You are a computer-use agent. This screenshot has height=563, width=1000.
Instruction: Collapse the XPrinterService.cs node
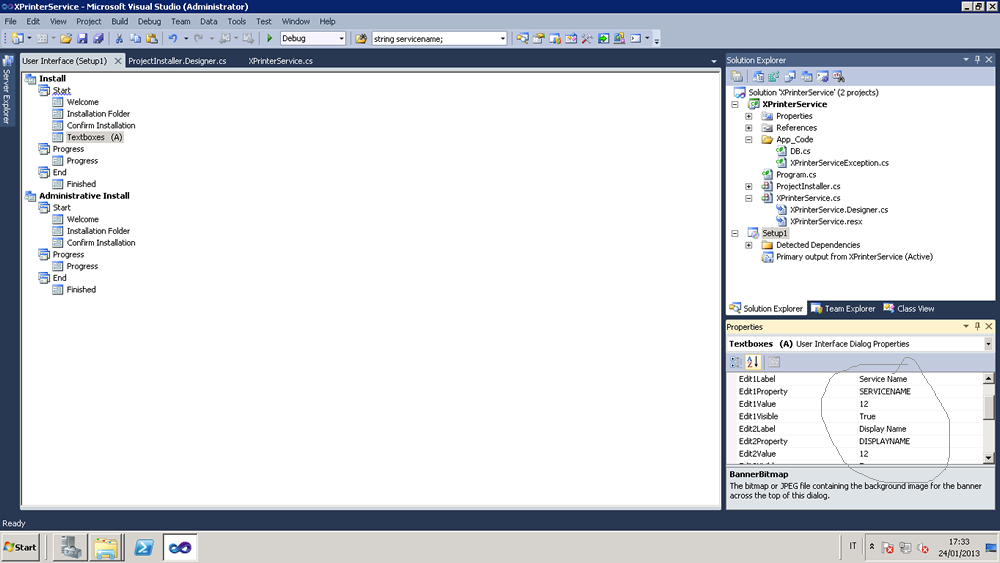[x=749, y=198]
